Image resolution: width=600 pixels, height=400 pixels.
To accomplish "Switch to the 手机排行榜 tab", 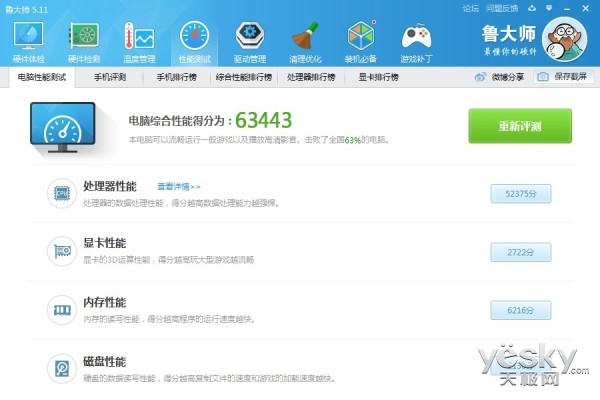I will 176,77.
